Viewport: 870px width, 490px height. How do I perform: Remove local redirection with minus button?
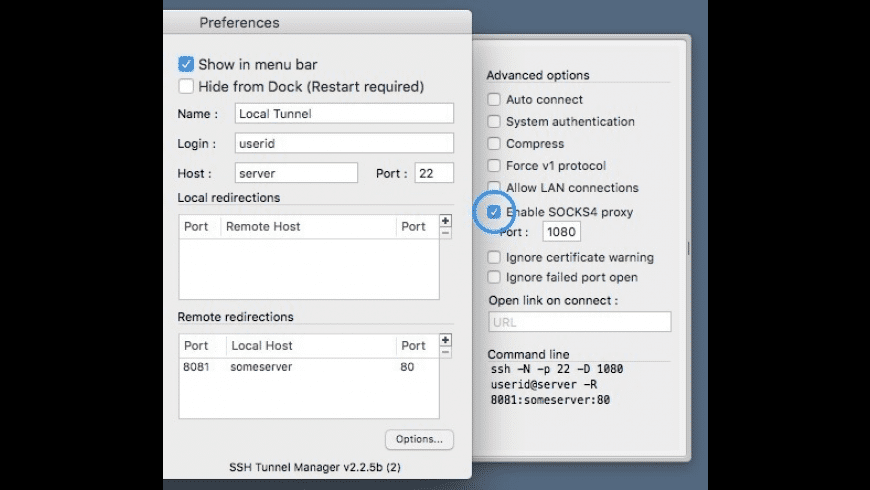point(446,233)
